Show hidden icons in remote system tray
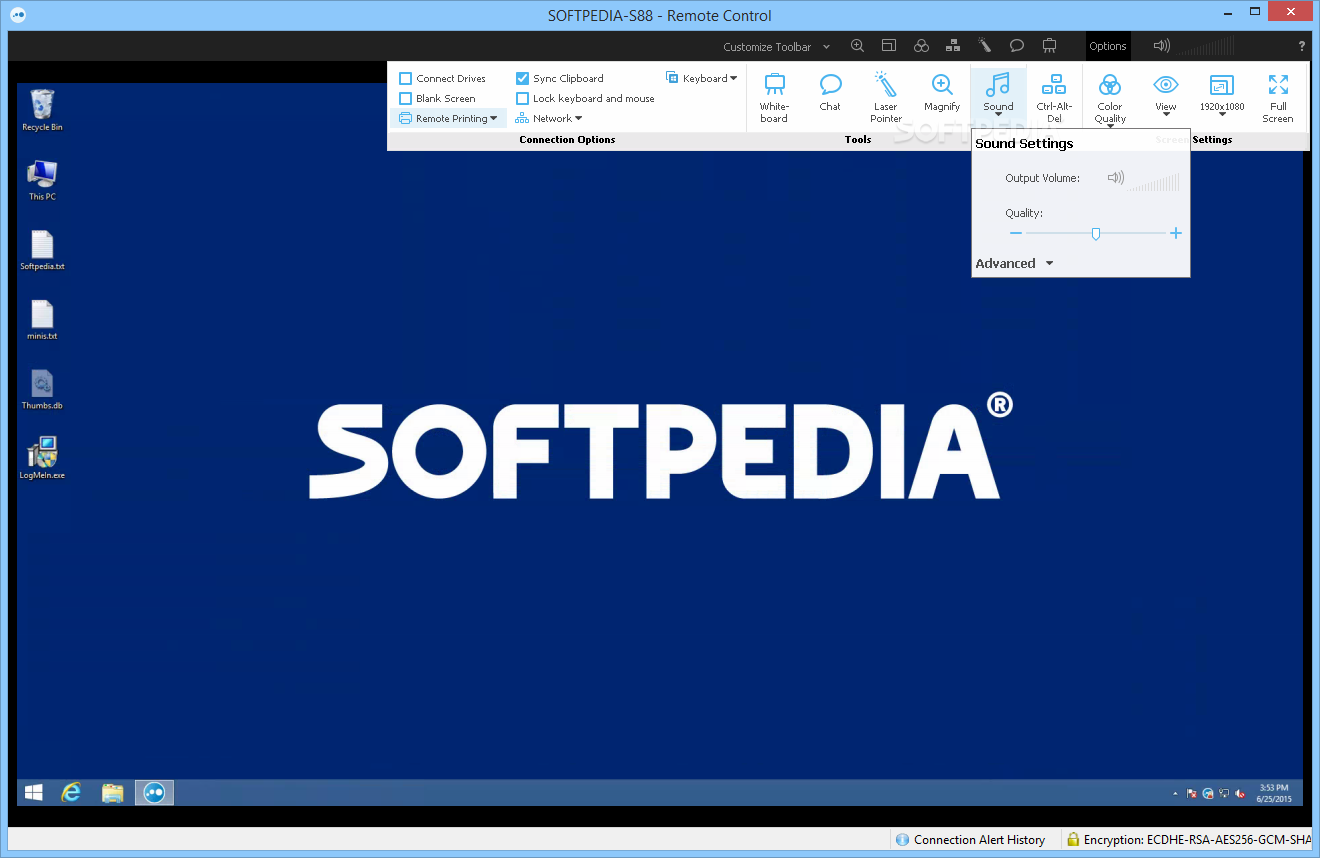Viewport: 1320px width, 858px height. tap(1175, 794)
